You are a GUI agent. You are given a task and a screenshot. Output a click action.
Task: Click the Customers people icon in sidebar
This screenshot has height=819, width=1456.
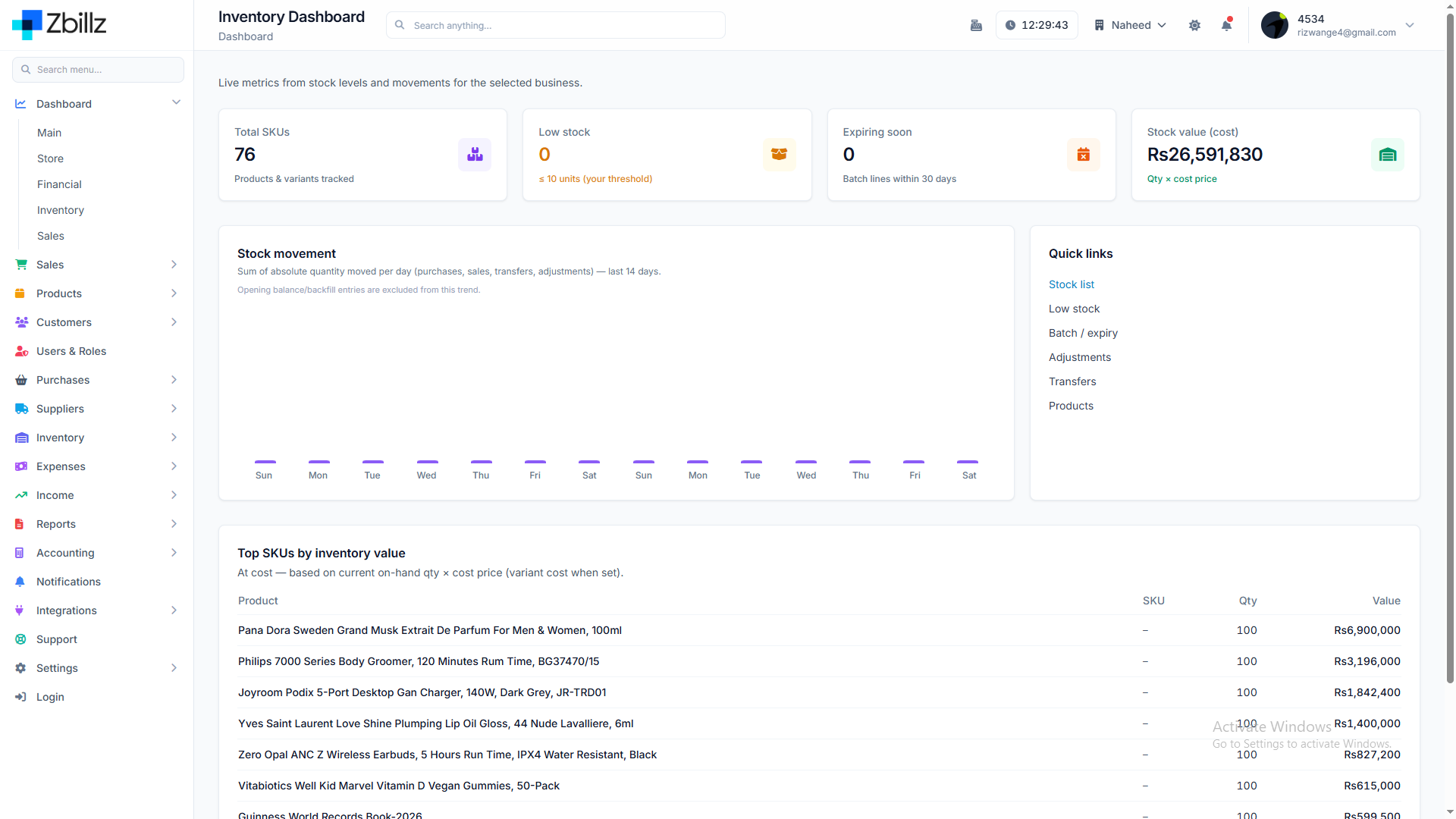(x=21, y=322)
